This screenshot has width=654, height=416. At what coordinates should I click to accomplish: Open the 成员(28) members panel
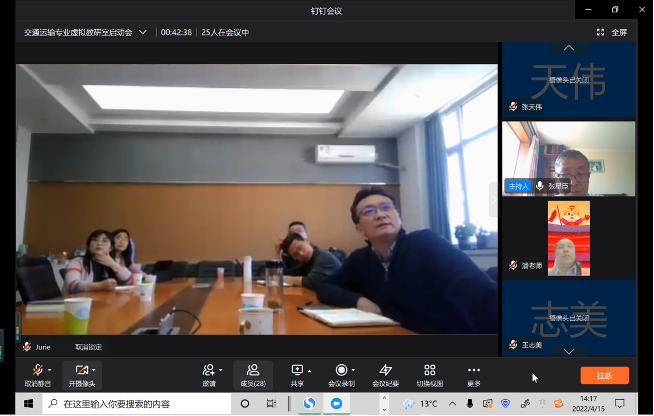(x=253, y=375)
